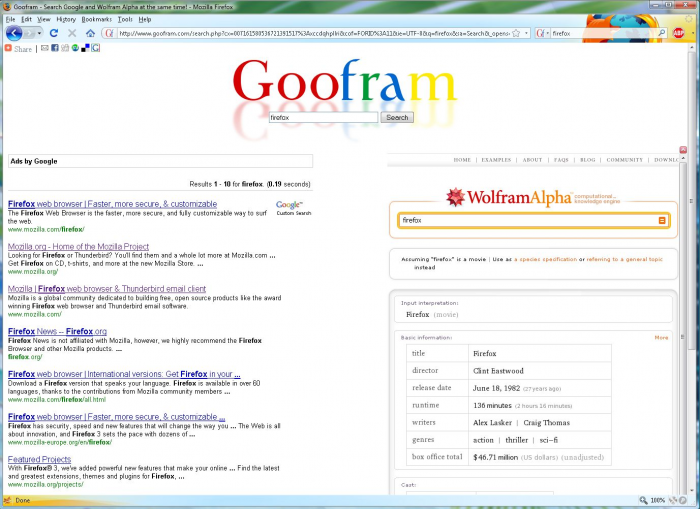Bookmark this page with the star icon
This screenshot has height=509, width=700.
click(x=516, y=33)
